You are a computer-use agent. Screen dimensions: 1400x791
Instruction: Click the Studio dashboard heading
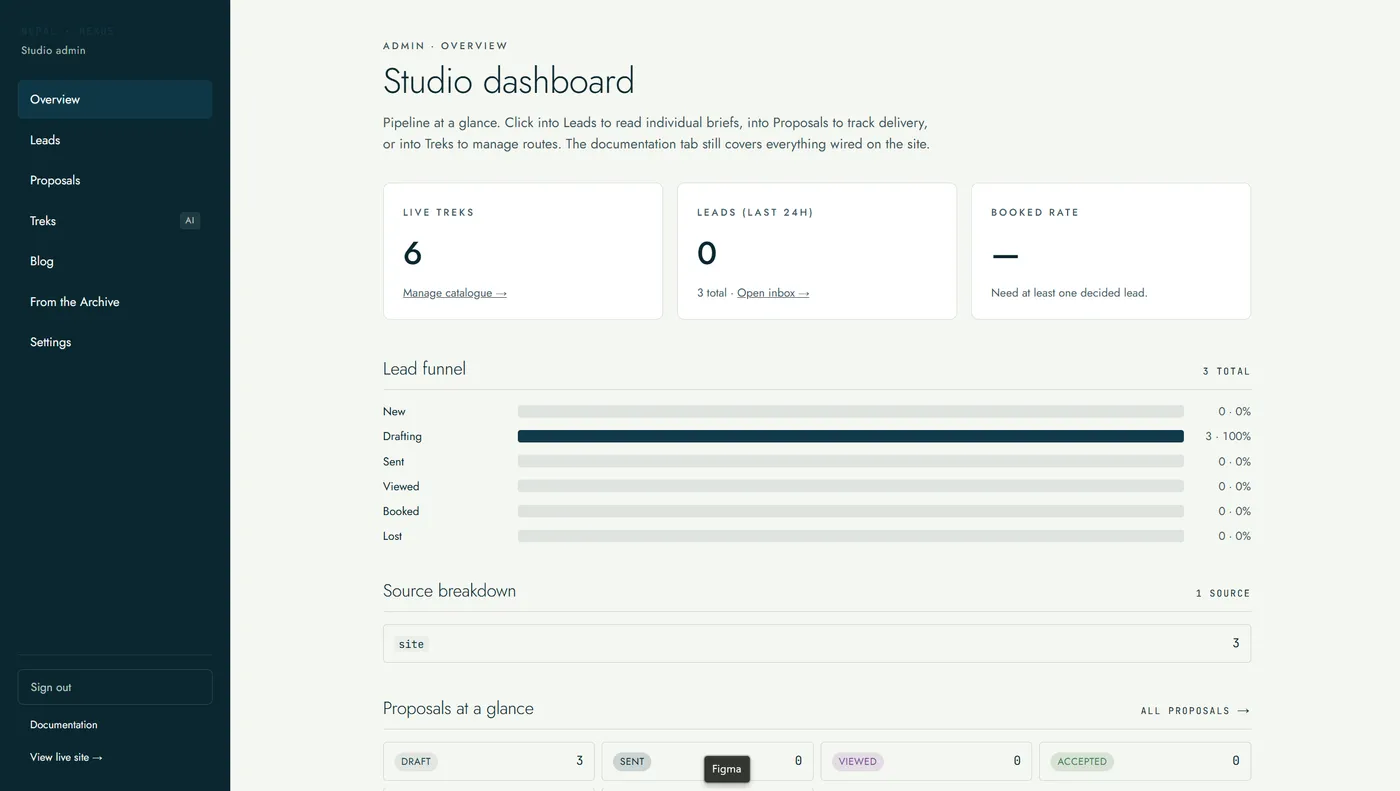point(509,81)
